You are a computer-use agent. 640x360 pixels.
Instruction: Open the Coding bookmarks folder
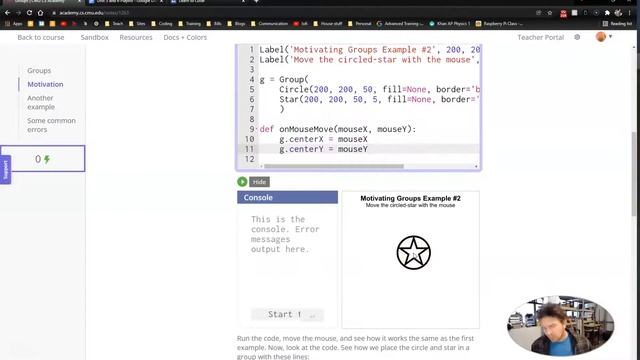162,24
